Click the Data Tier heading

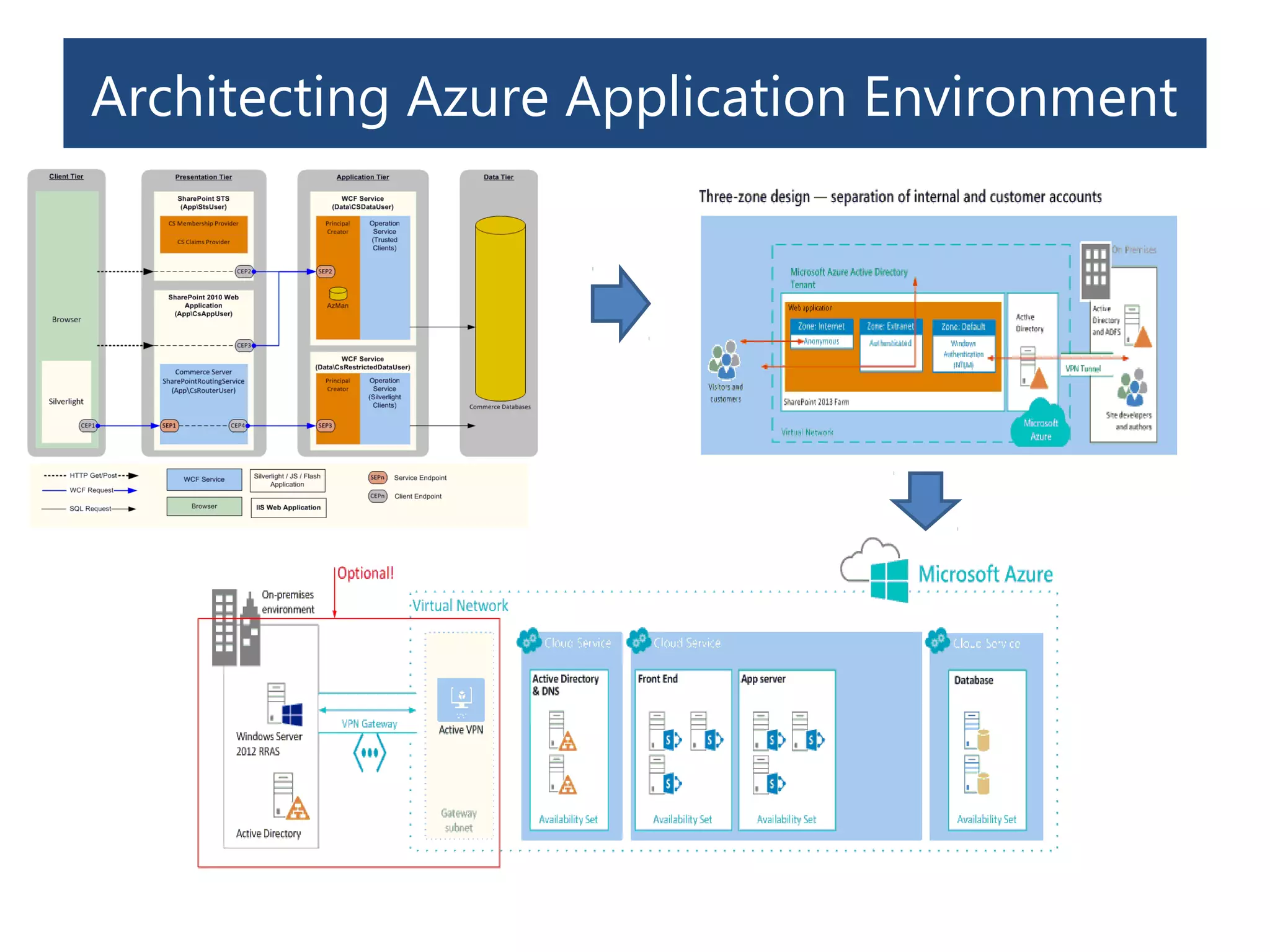(499, 177)
